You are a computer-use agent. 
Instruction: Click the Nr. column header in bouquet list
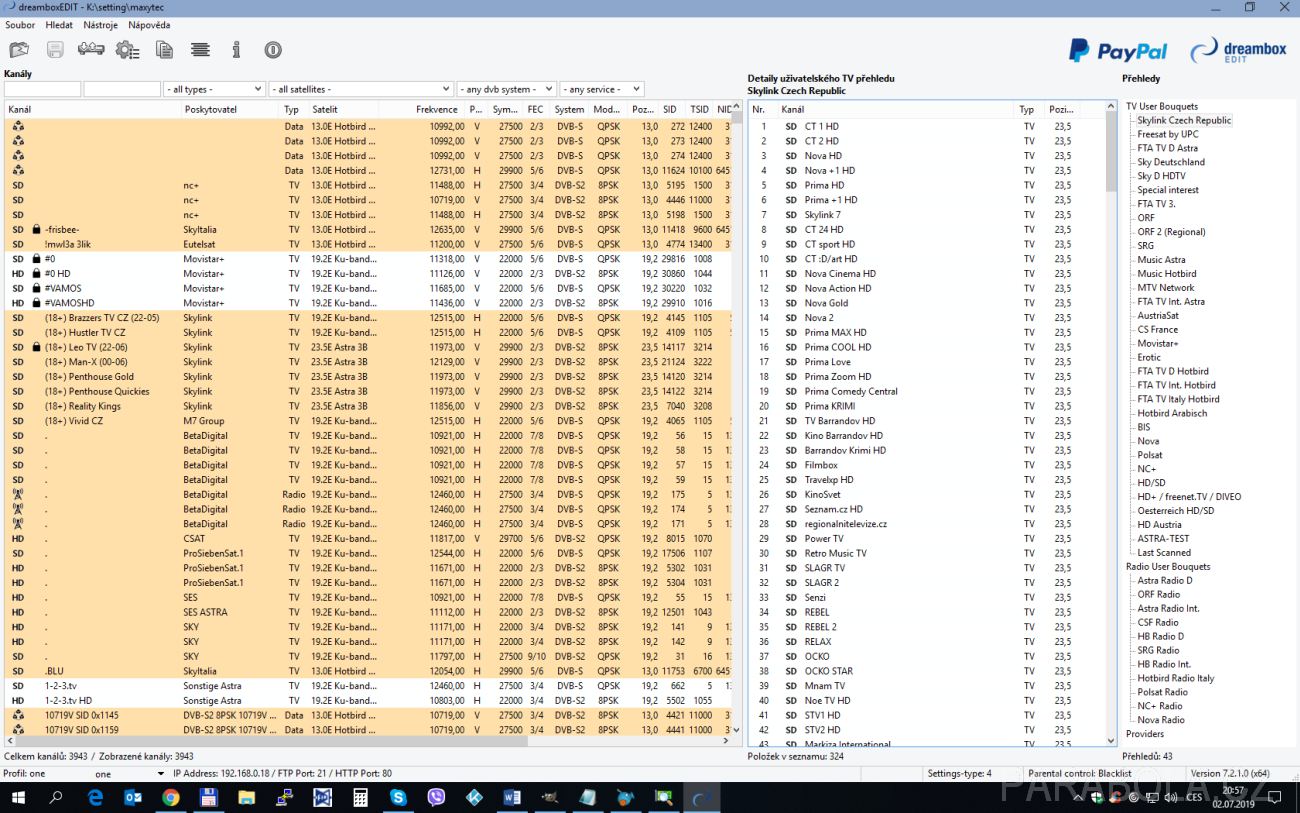tap(763, 110)
